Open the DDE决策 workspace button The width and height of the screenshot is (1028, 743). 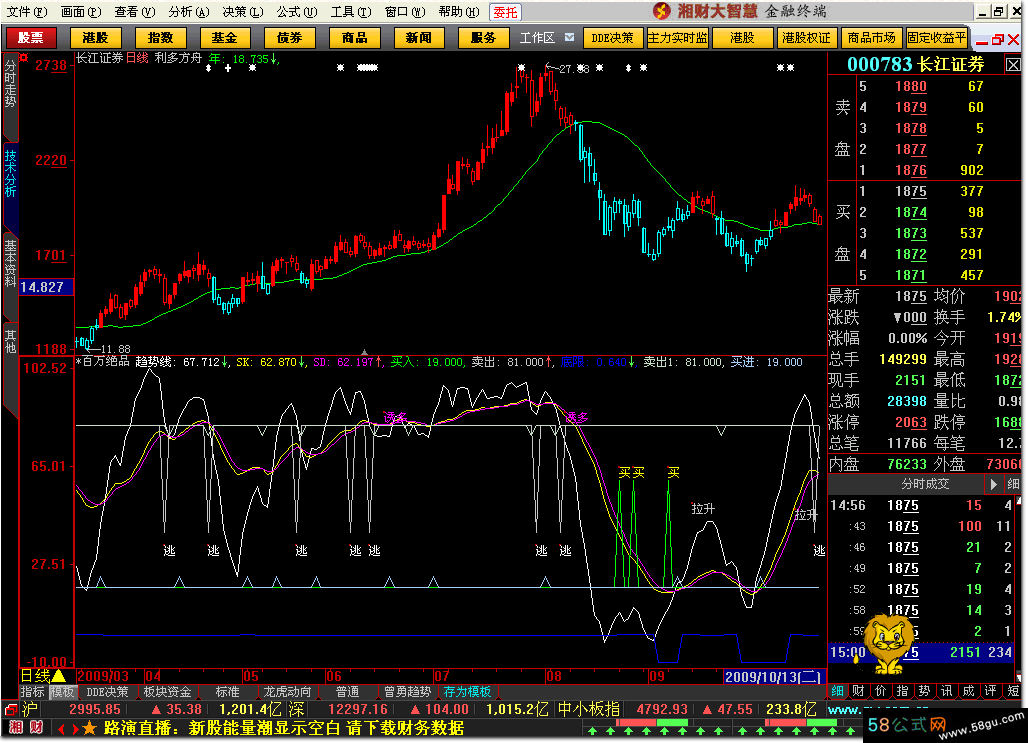612,38
